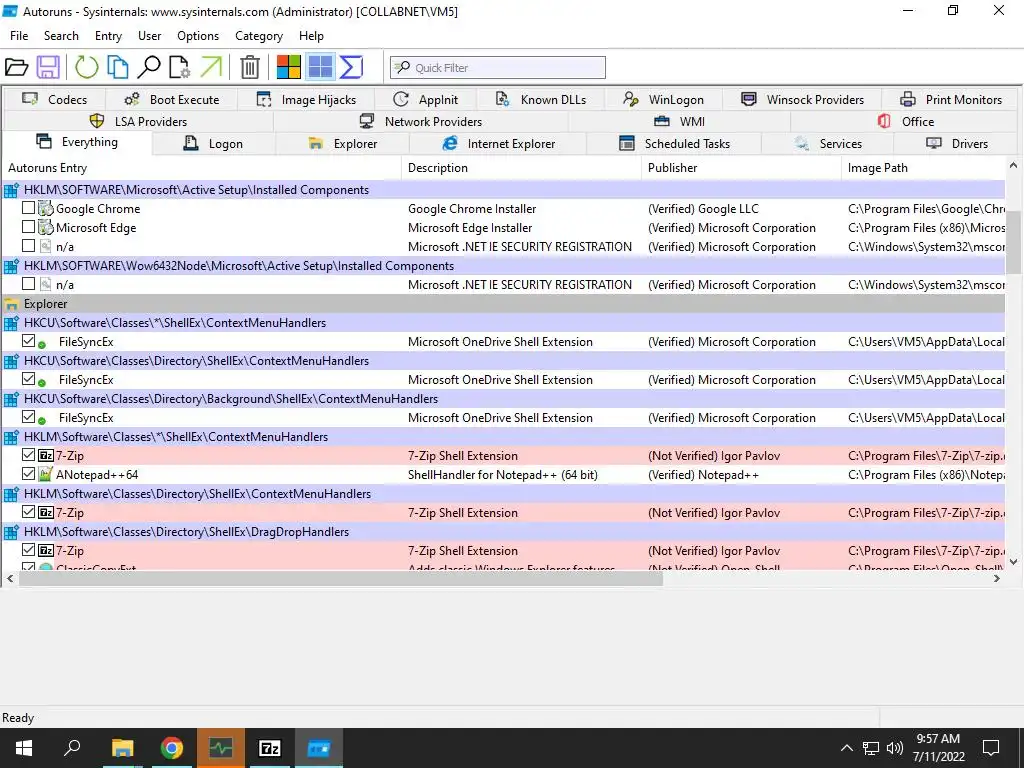
Task: Click the vertical scrollbar down arrow
Action: pos(1013,562)
